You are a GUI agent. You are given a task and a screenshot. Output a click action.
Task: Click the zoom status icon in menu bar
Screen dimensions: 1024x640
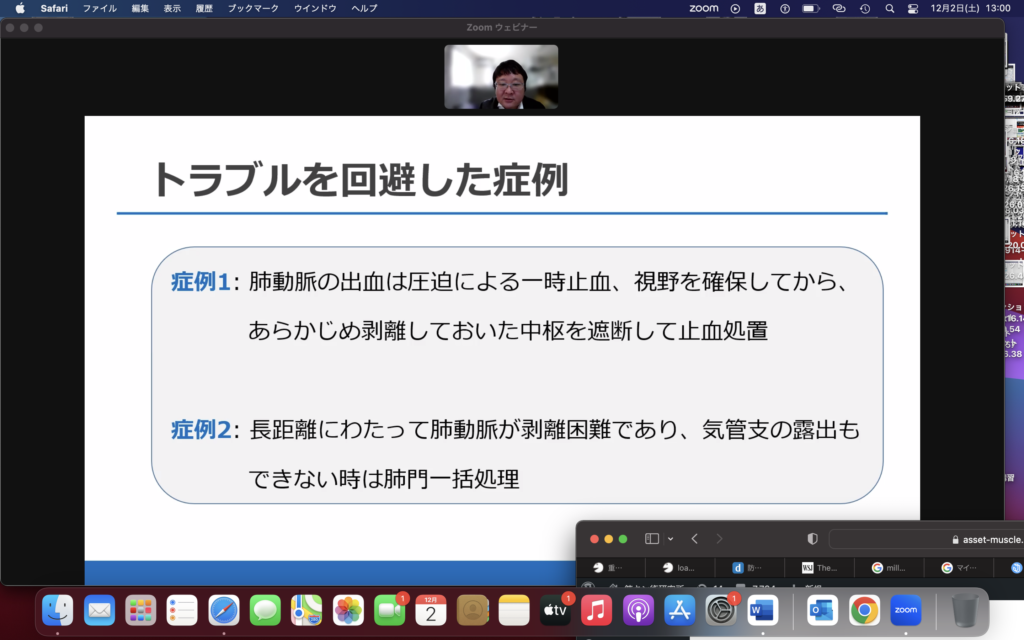(704, 8)
